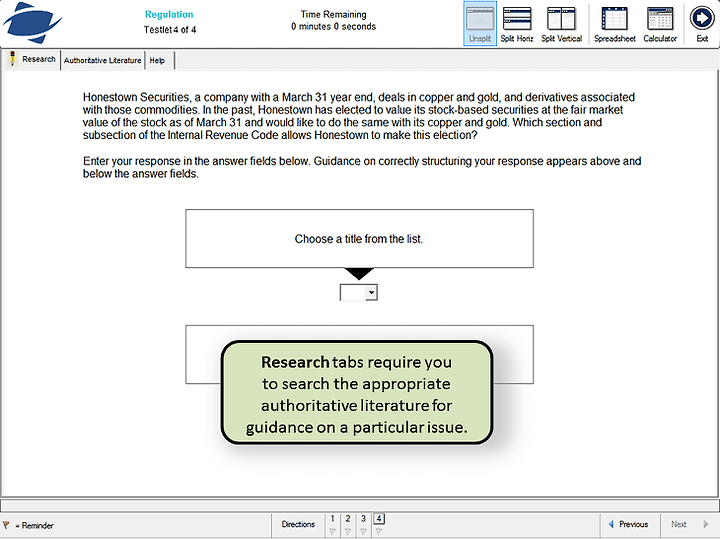Open the Calculator tool

coord(660,23)
